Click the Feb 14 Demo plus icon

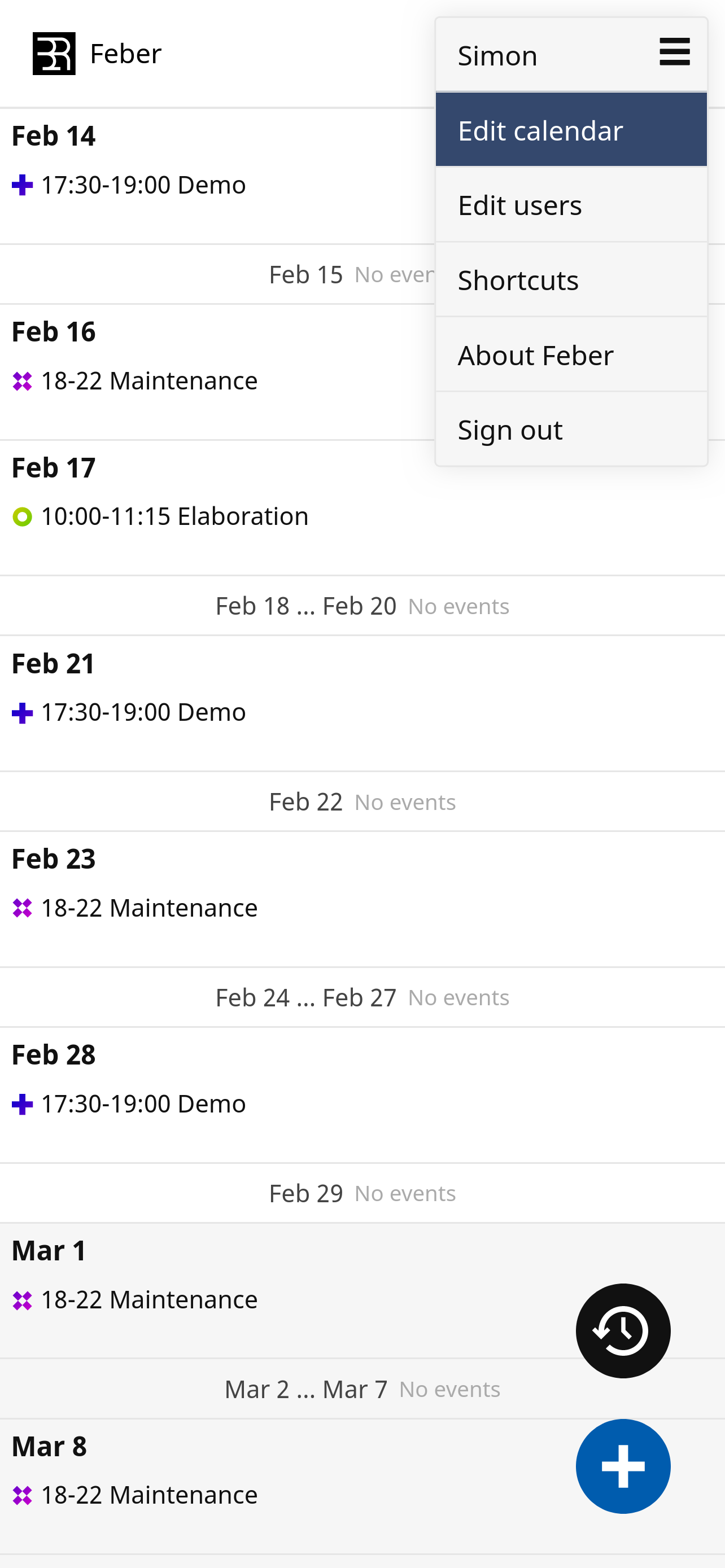(x=23, y=185)
